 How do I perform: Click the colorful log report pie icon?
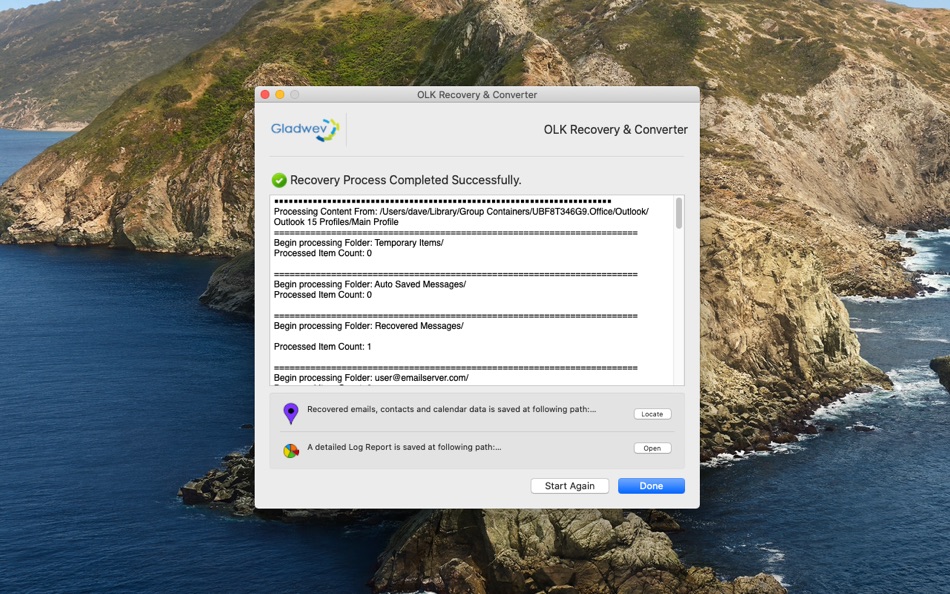pyautogui.click(x=291, y=450)
